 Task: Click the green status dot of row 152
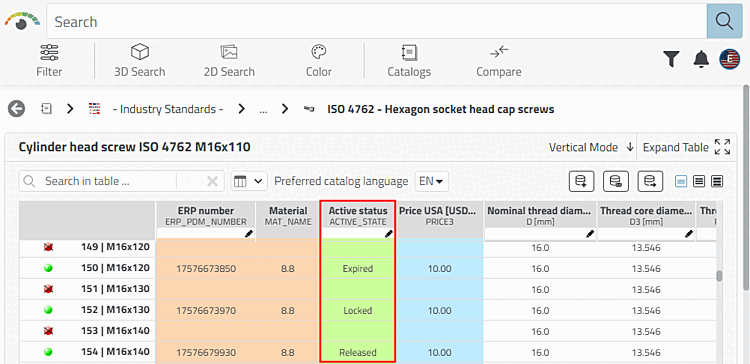click(48, 310)
